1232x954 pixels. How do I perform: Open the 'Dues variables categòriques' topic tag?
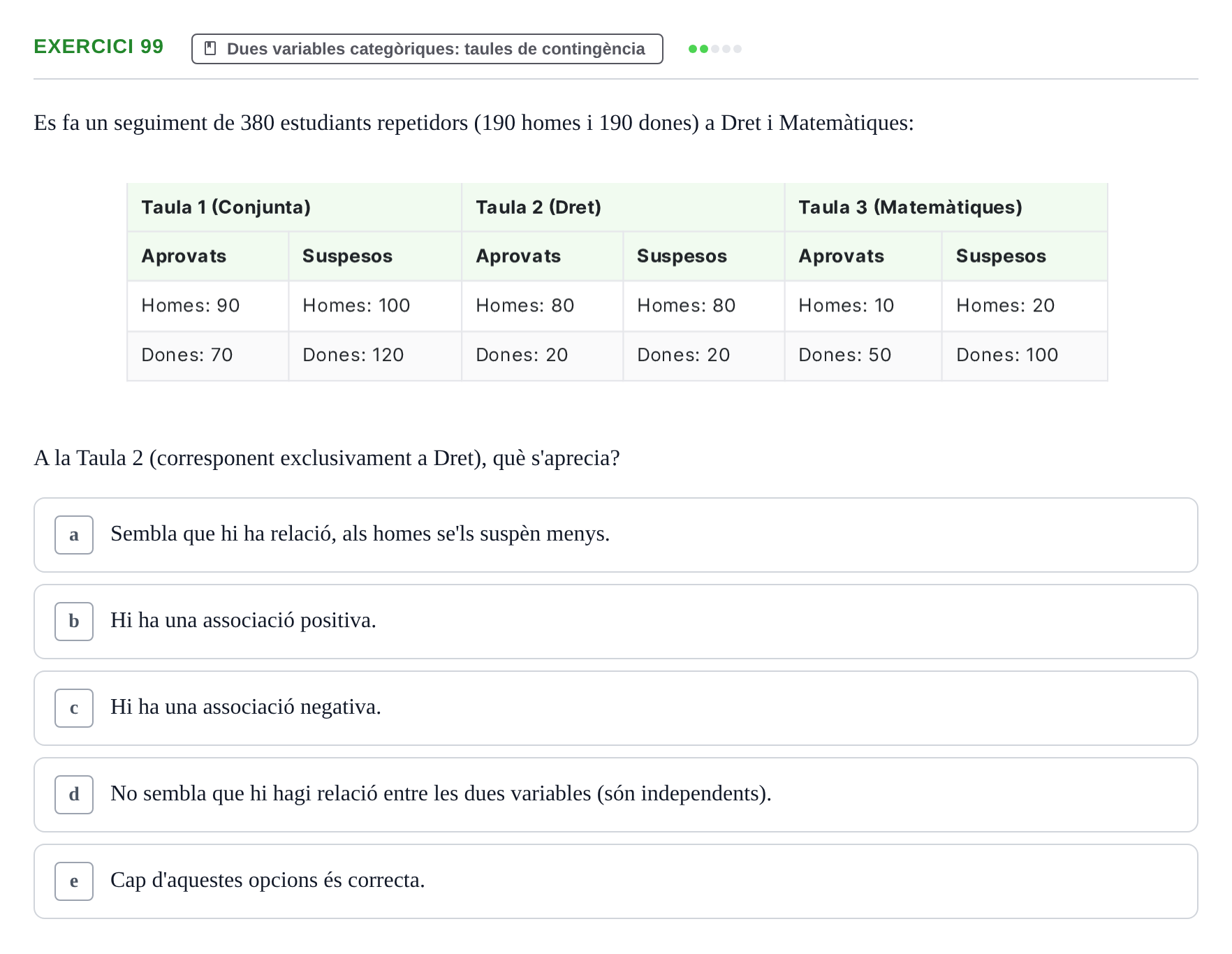(427, 49)
